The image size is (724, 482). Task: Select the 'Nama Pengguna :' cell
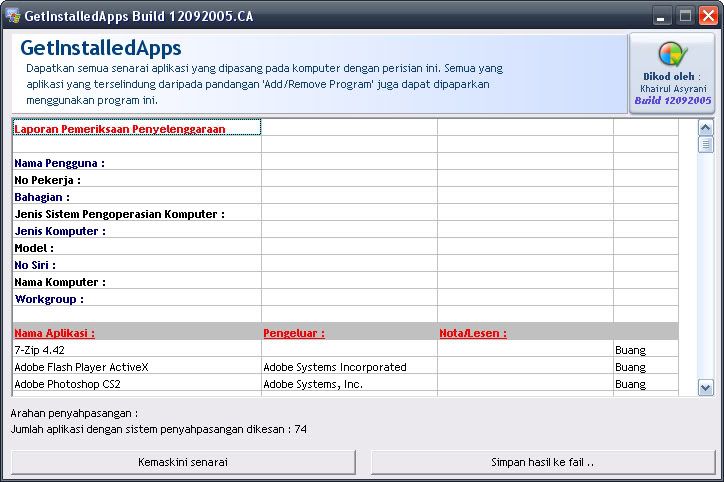137,162
